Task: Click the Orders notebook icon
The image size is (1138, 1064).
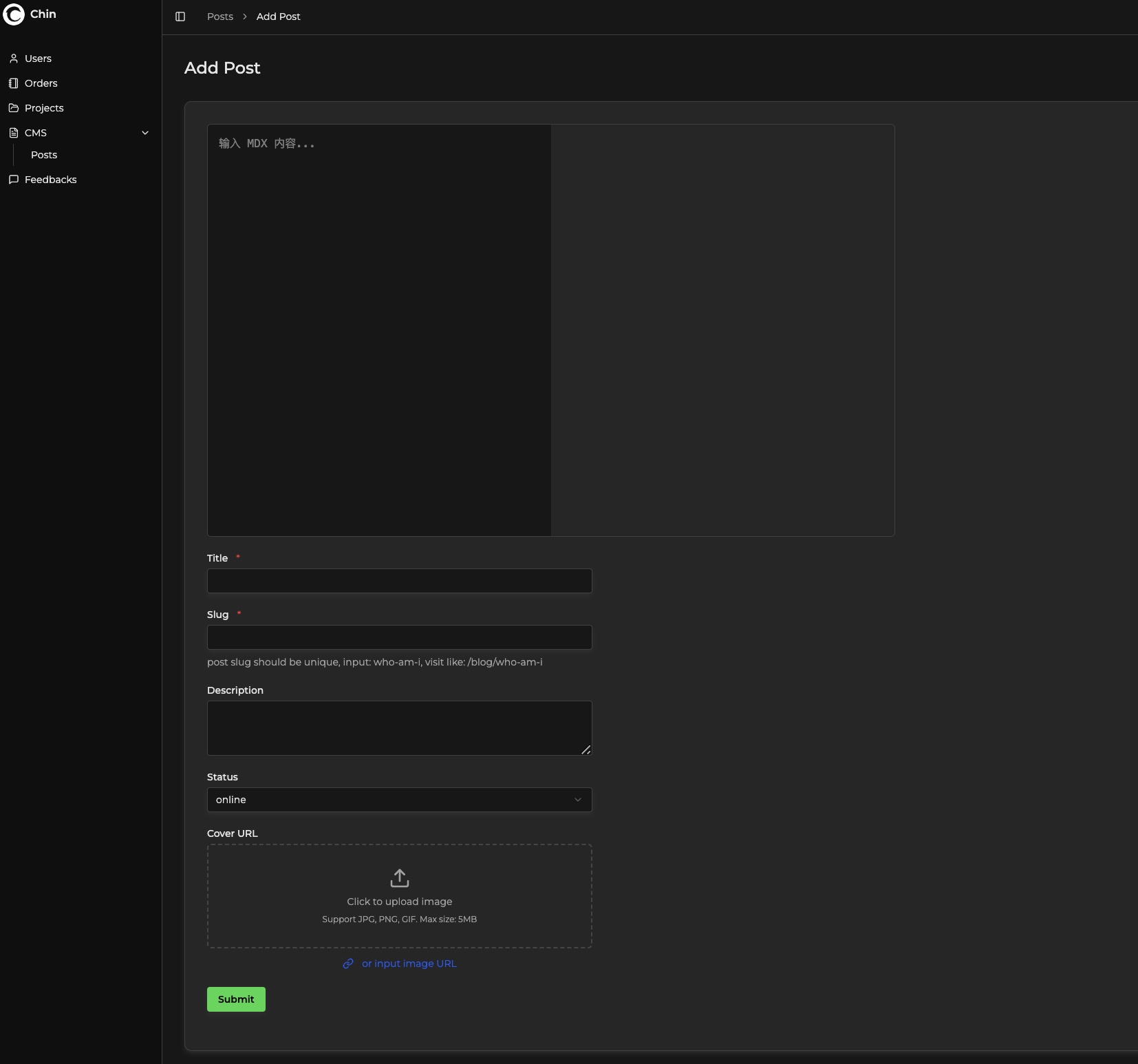Action: point(14,83)
